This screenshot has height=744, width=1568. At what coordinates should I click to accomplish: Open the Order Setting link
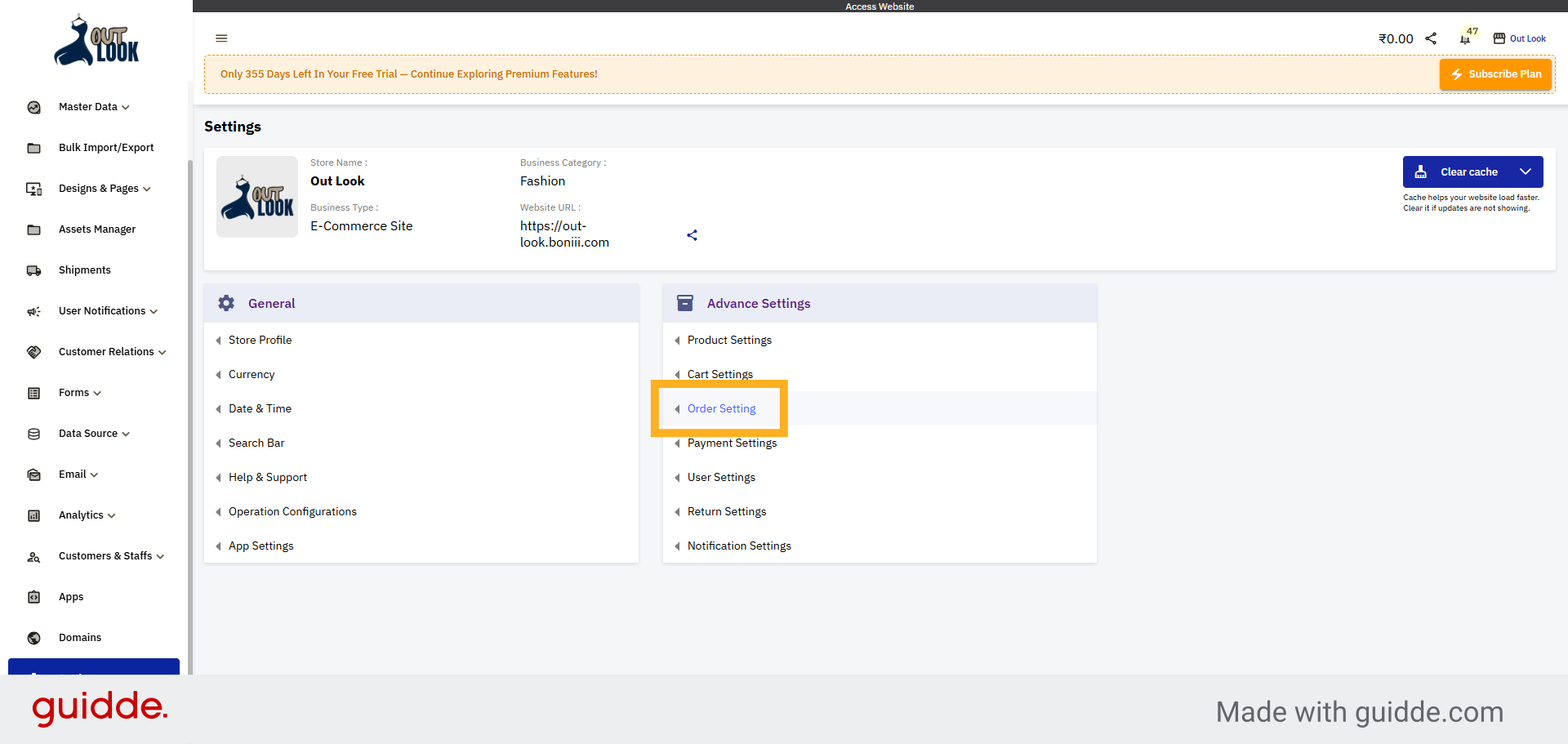[x=721, y=408]
